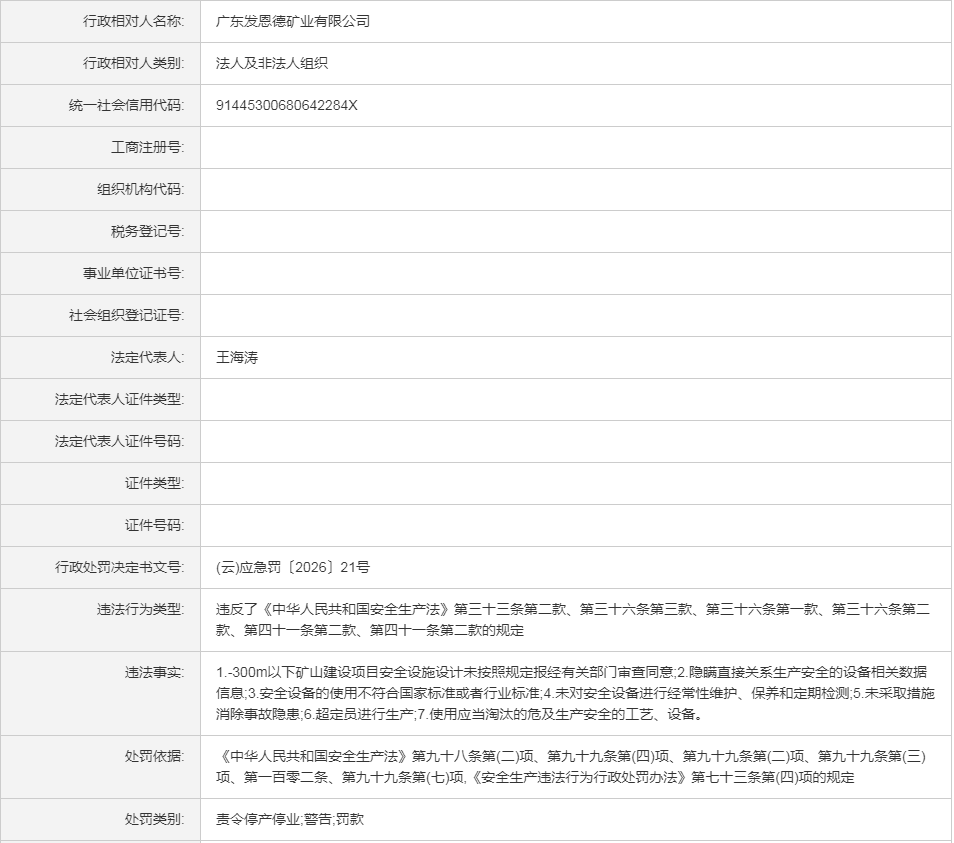Select document number (云)应急罚〔2026〕21号
The width and height of the screenshot is (954, 843).
[293, 567]
